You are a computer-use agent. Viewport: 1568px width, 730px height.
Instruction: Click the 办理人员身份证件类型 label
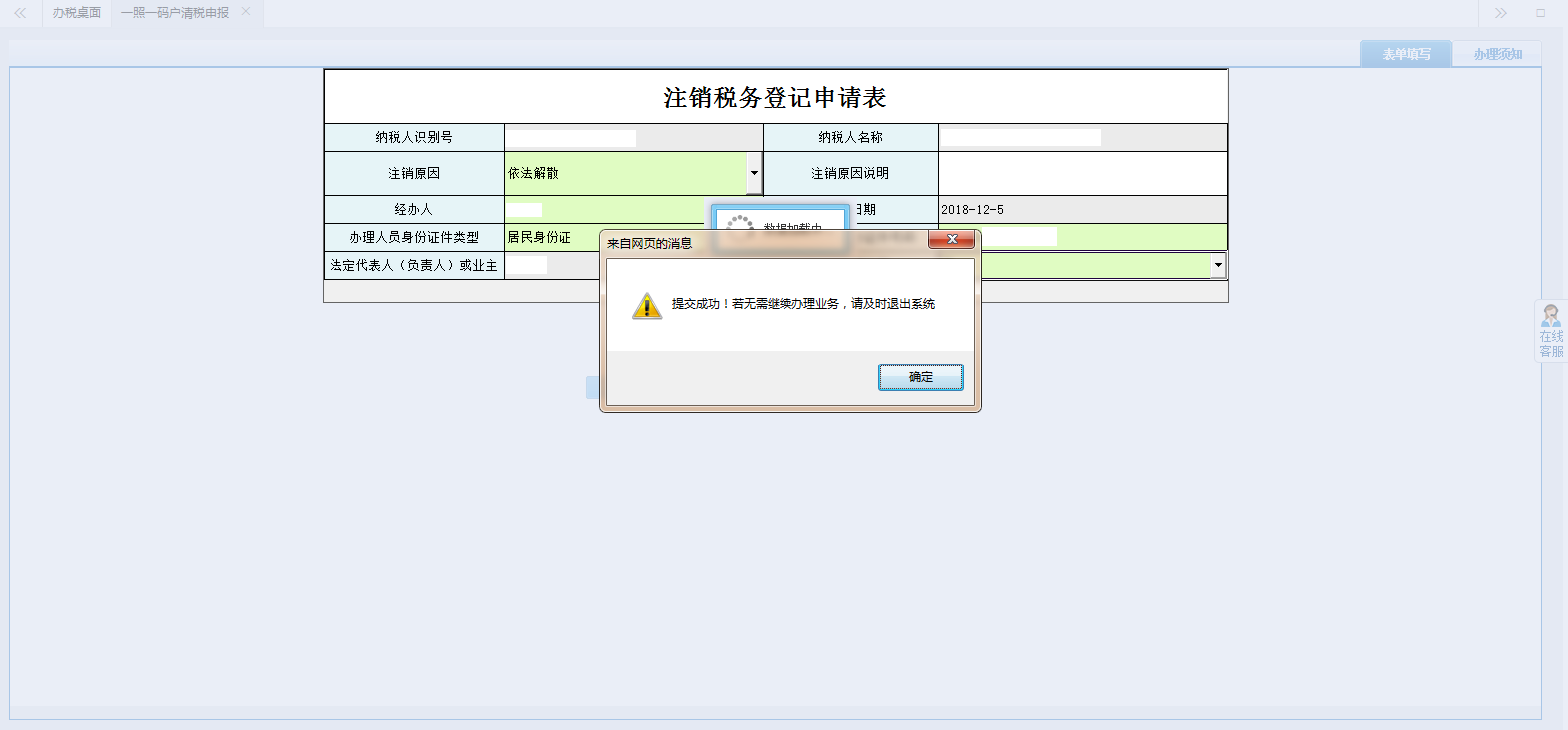[414, 237]
